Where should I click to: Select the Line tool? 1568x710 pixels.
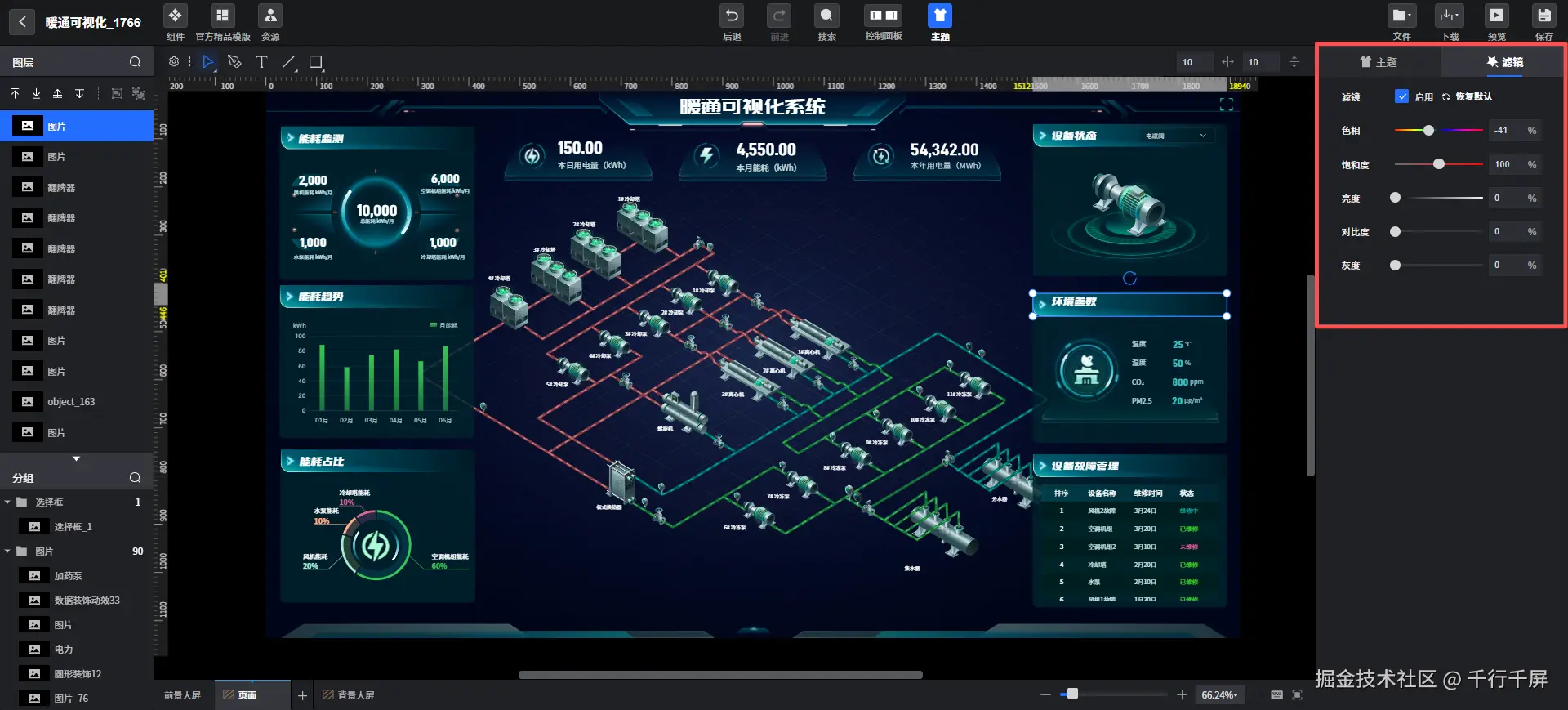tap(289, 61)
